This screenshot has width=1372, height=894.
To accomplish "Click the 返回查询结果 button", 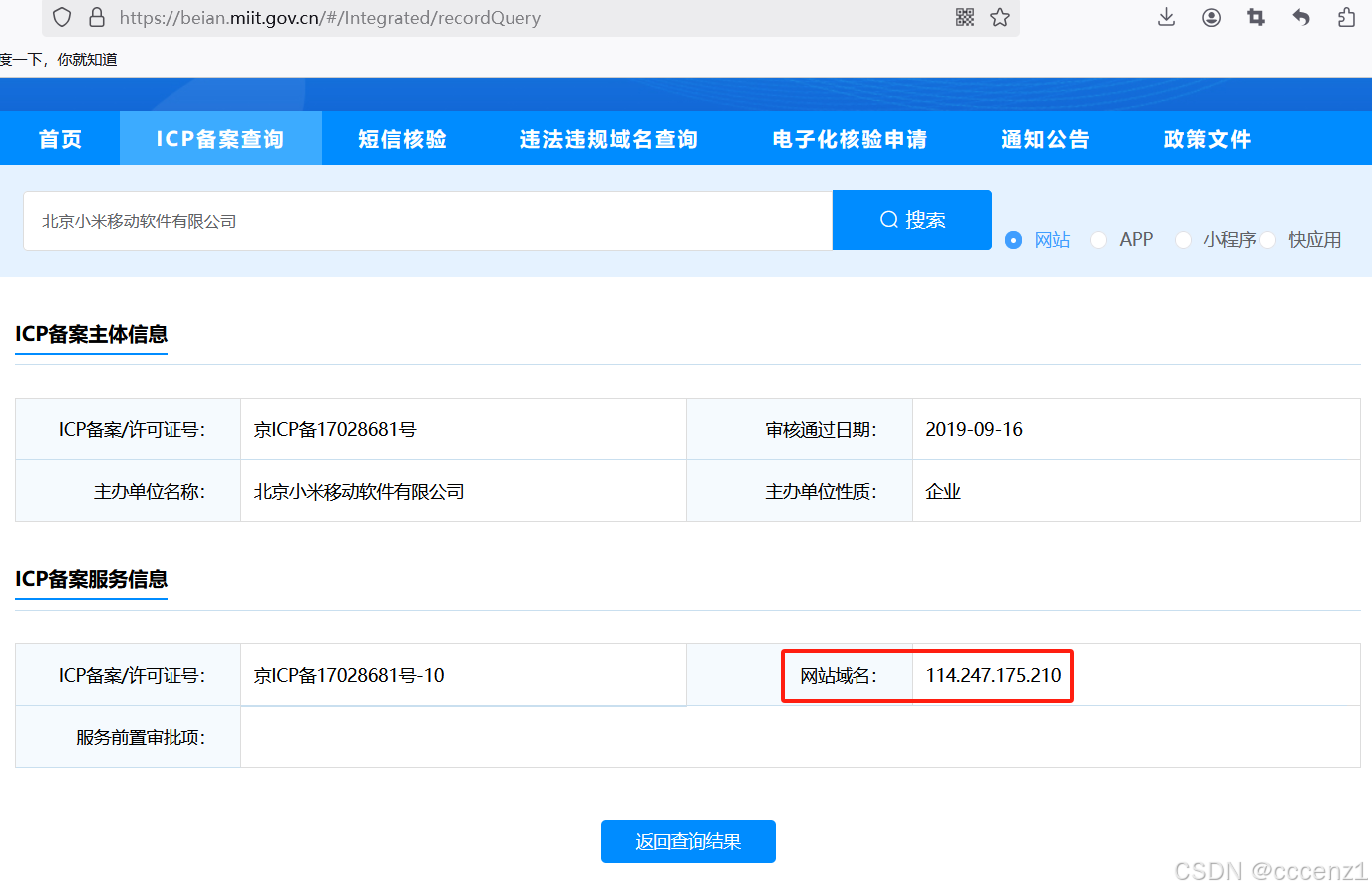I will [x=688, y=841].
